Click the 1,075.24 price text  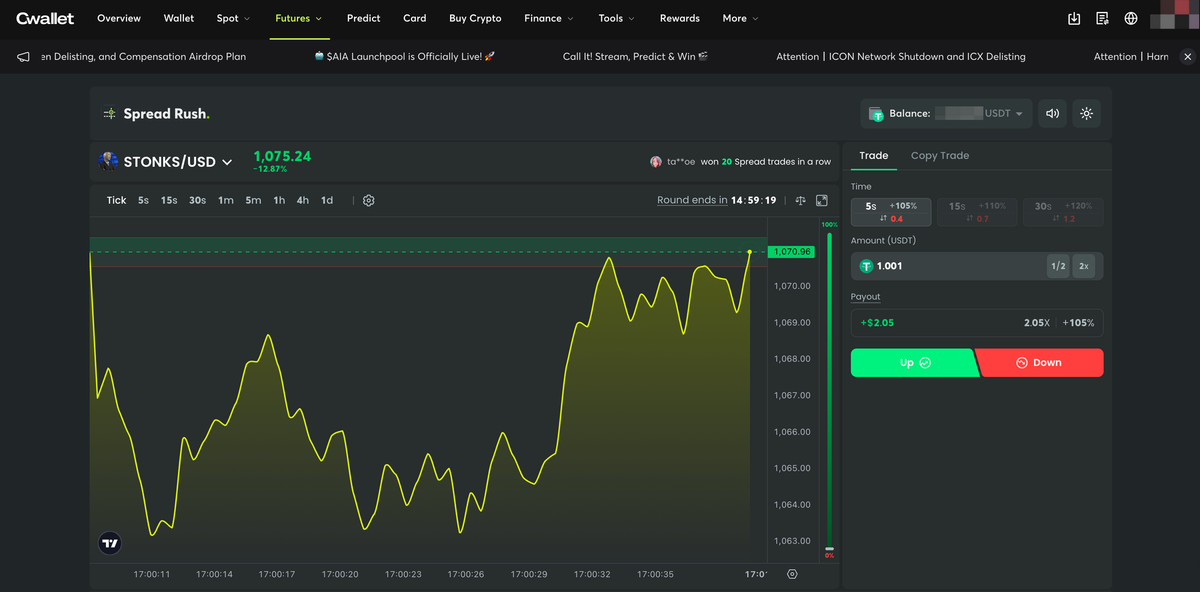click(x=282, y=156)
